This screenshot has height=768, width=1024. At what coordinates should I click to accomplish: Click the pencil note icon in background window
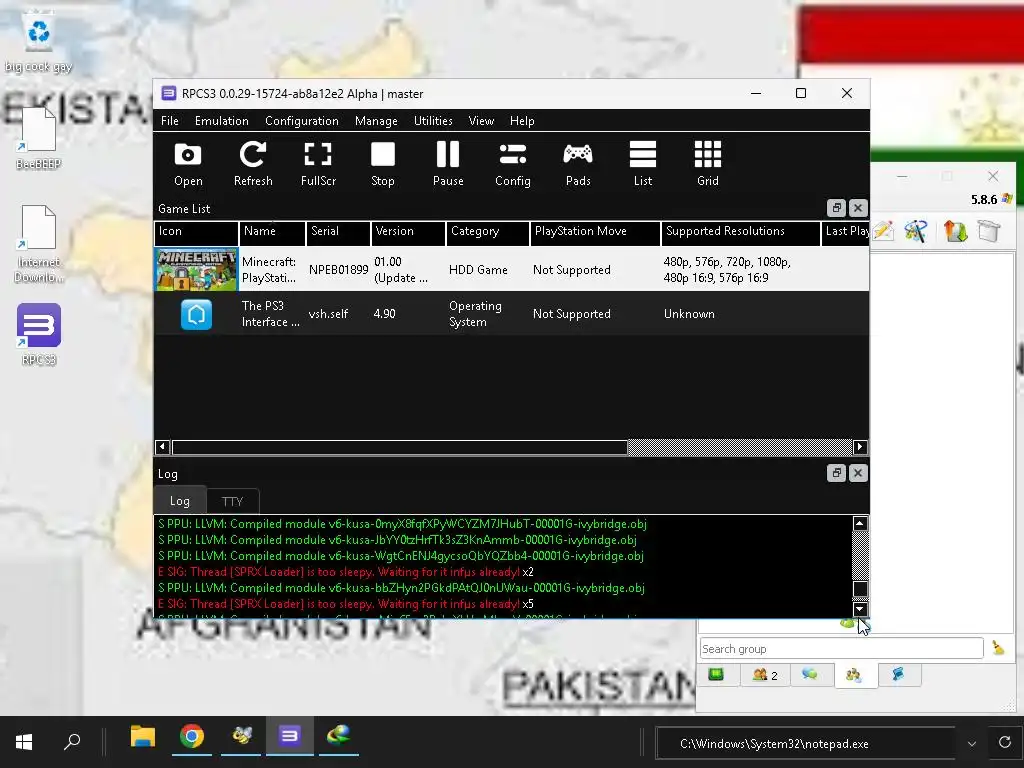883,231
